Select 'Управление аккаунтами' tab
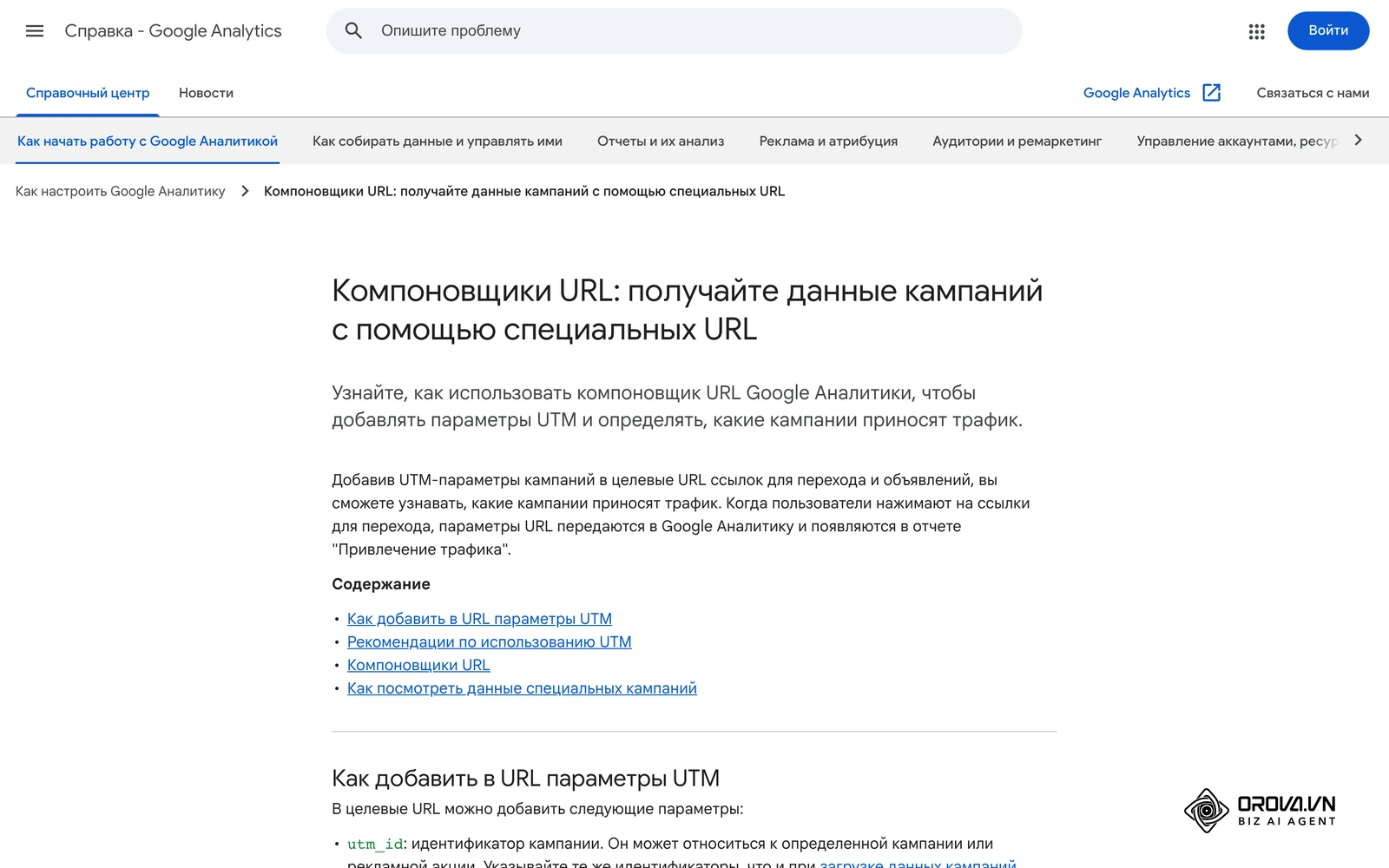Image resolution: width=1389 pixels, height=868 pixels. [1237, 141]
